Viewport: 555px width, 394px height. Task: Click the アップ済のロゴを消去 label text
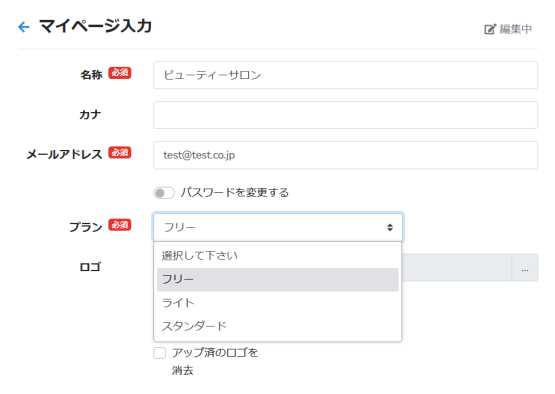215,361
